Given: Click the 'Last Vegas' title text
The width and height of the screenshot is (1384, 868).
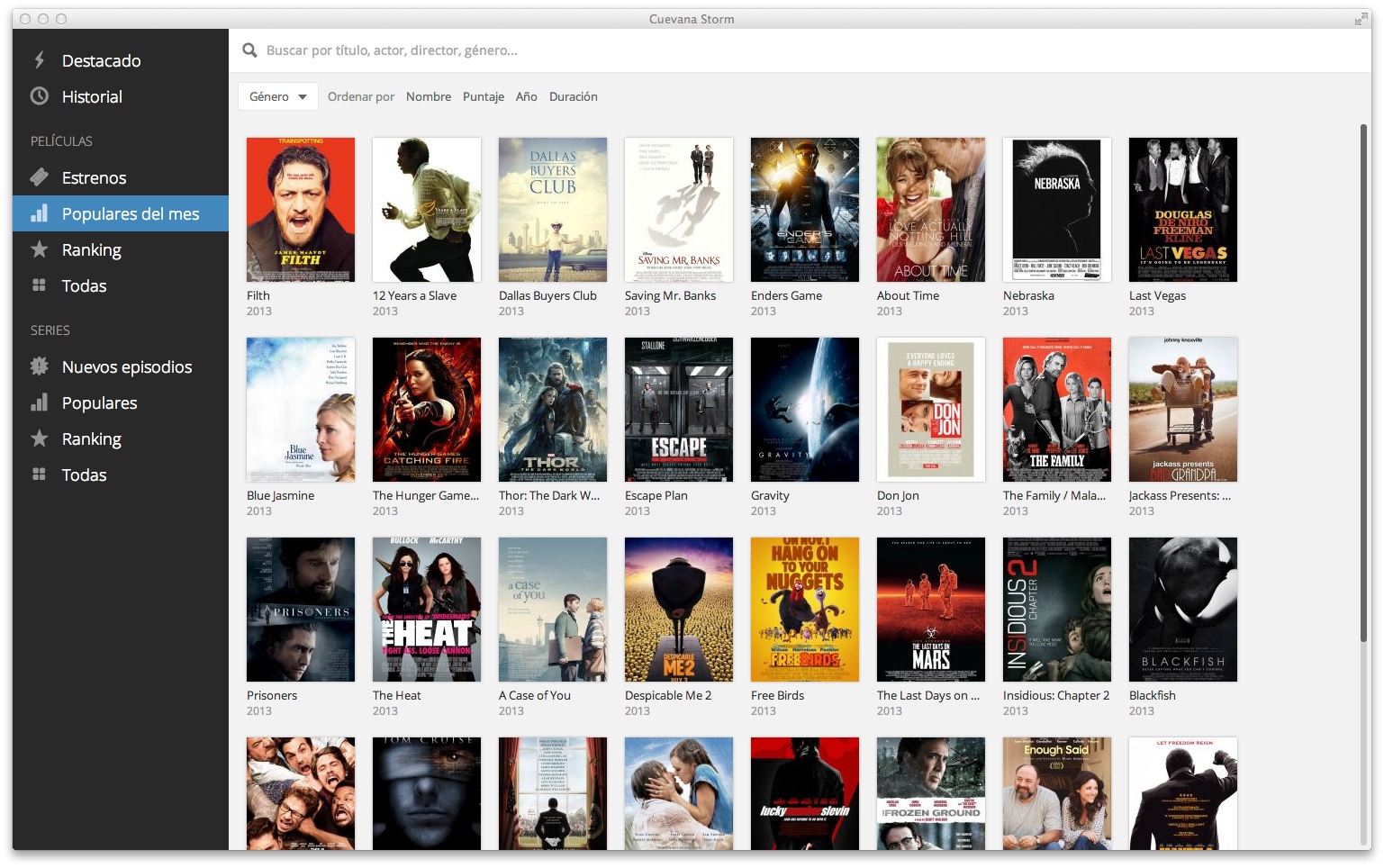Looking at the screenshot, I should [1158, 295].
